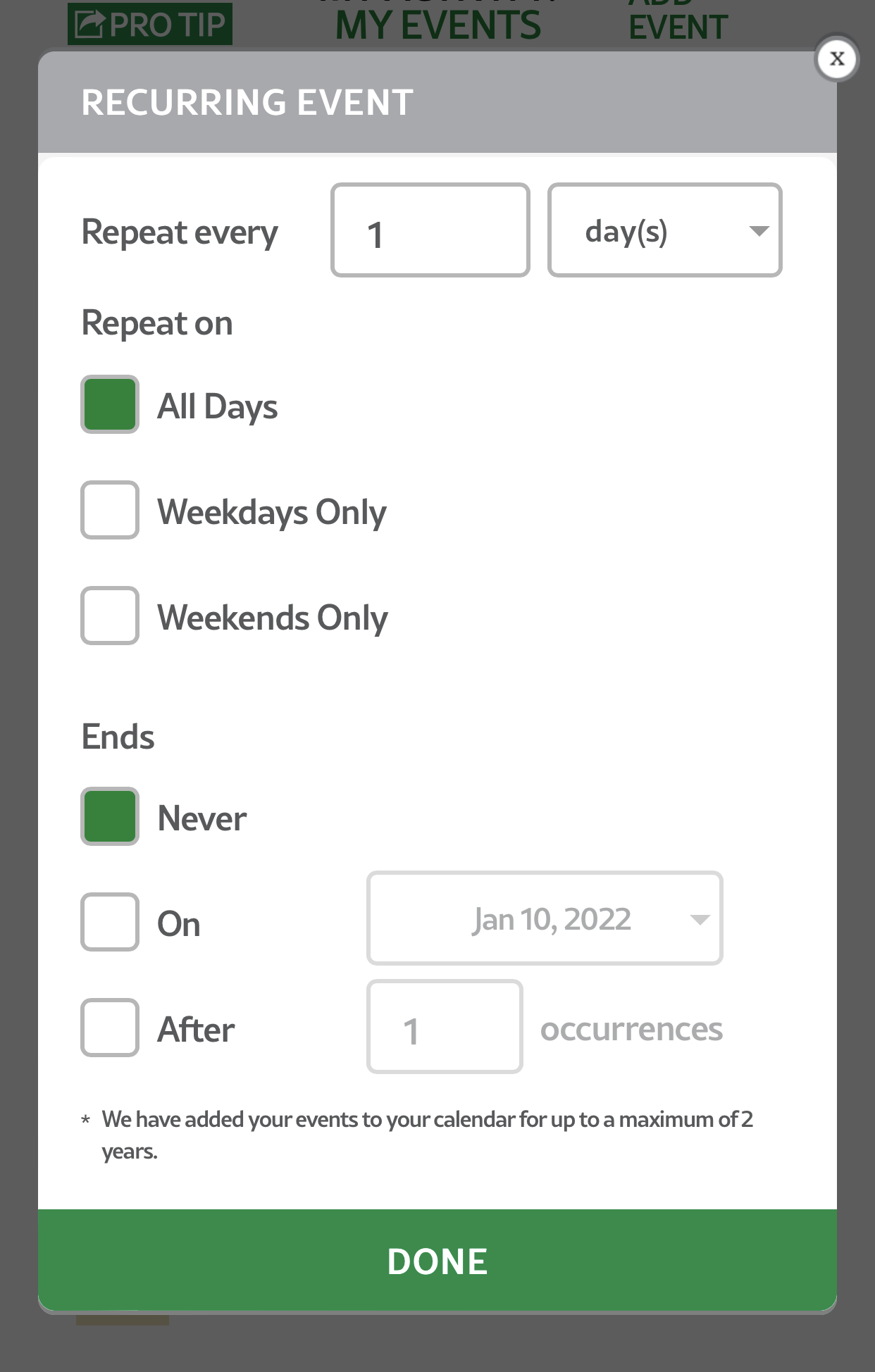Click the Weekdays Only label text

(272, 512)
